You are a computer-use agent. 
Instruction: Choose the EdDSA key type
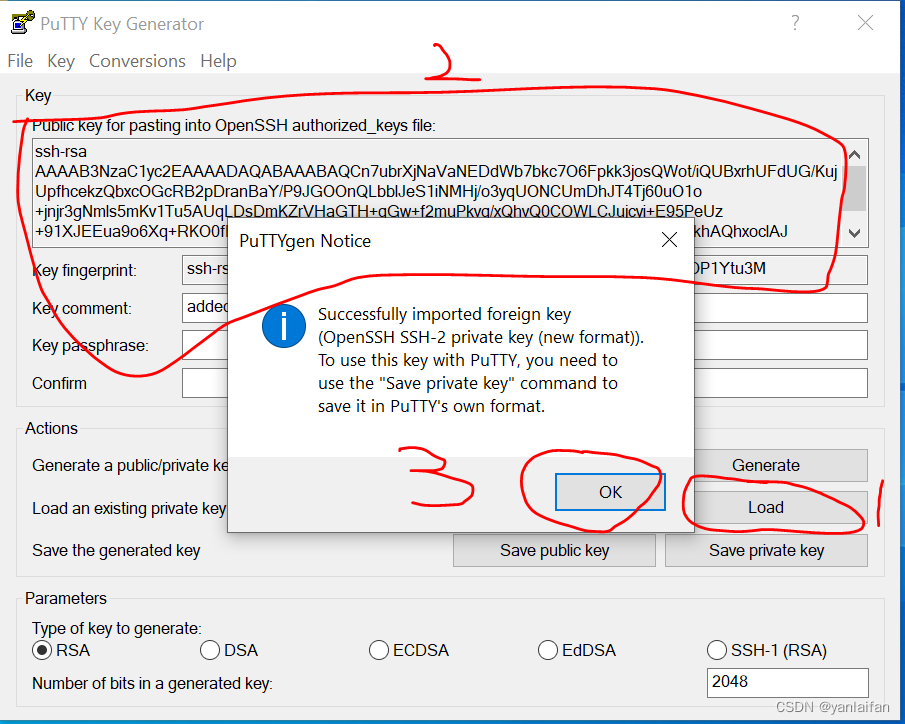click(x=548, y=650)
